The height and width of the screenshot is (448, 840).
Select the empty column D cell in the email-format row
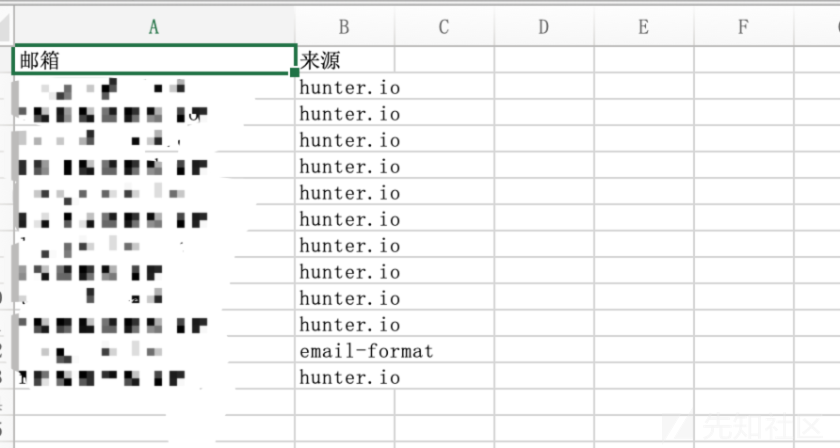pos(544,350)
